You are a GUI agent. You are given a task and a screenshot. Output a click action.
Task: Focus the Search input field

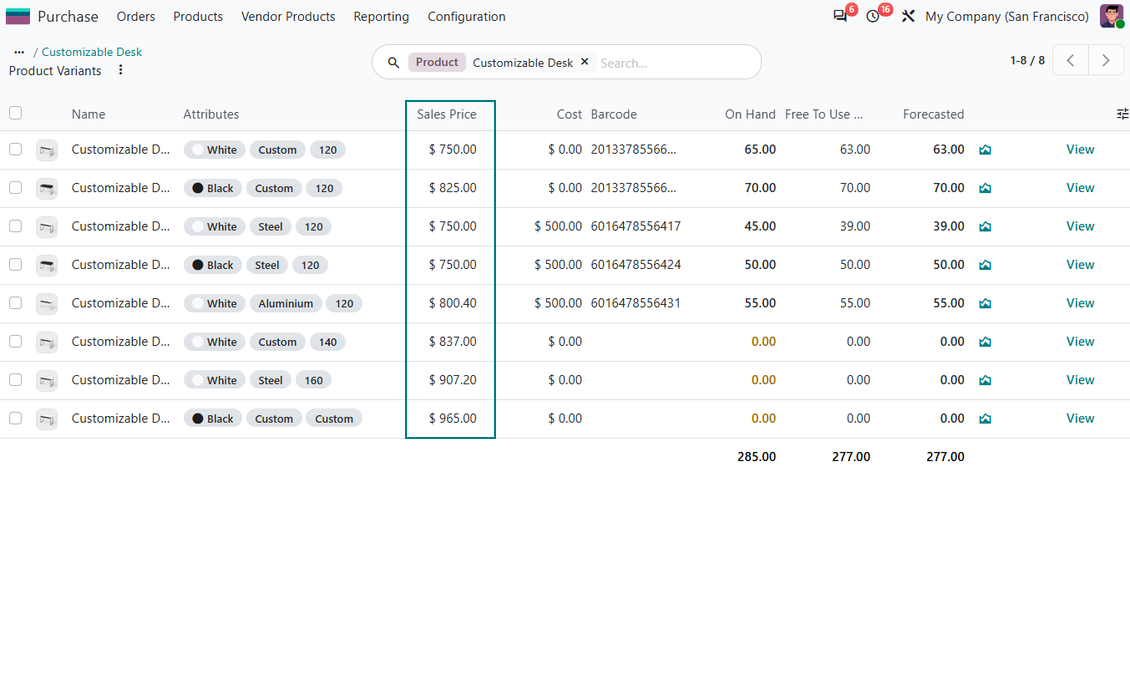coord(674,63)
